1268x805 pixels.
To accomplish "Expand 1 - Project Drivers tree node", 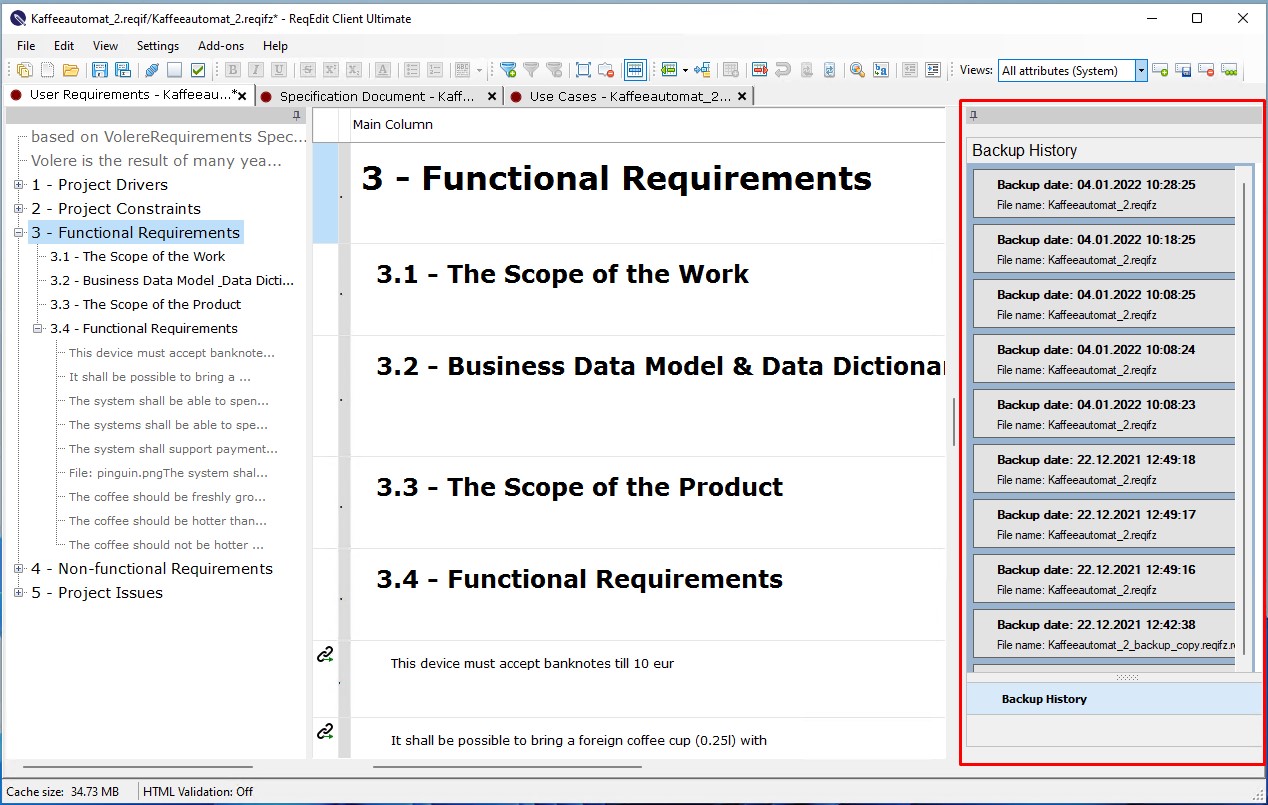I will pyautogui.click(x=18, y=185).
